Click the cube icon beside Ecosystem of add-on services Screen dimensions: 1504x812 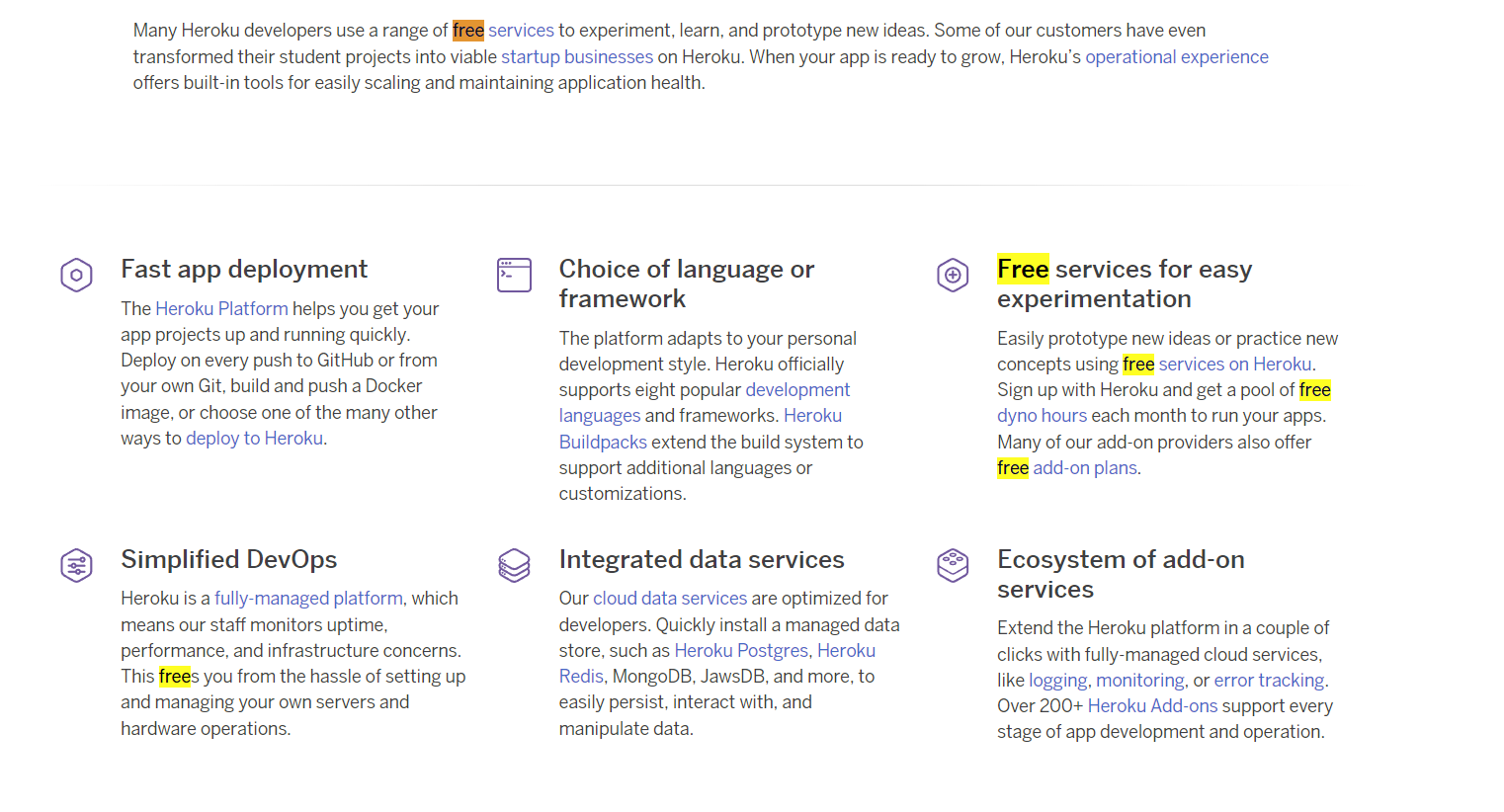(x=953, y=565)
